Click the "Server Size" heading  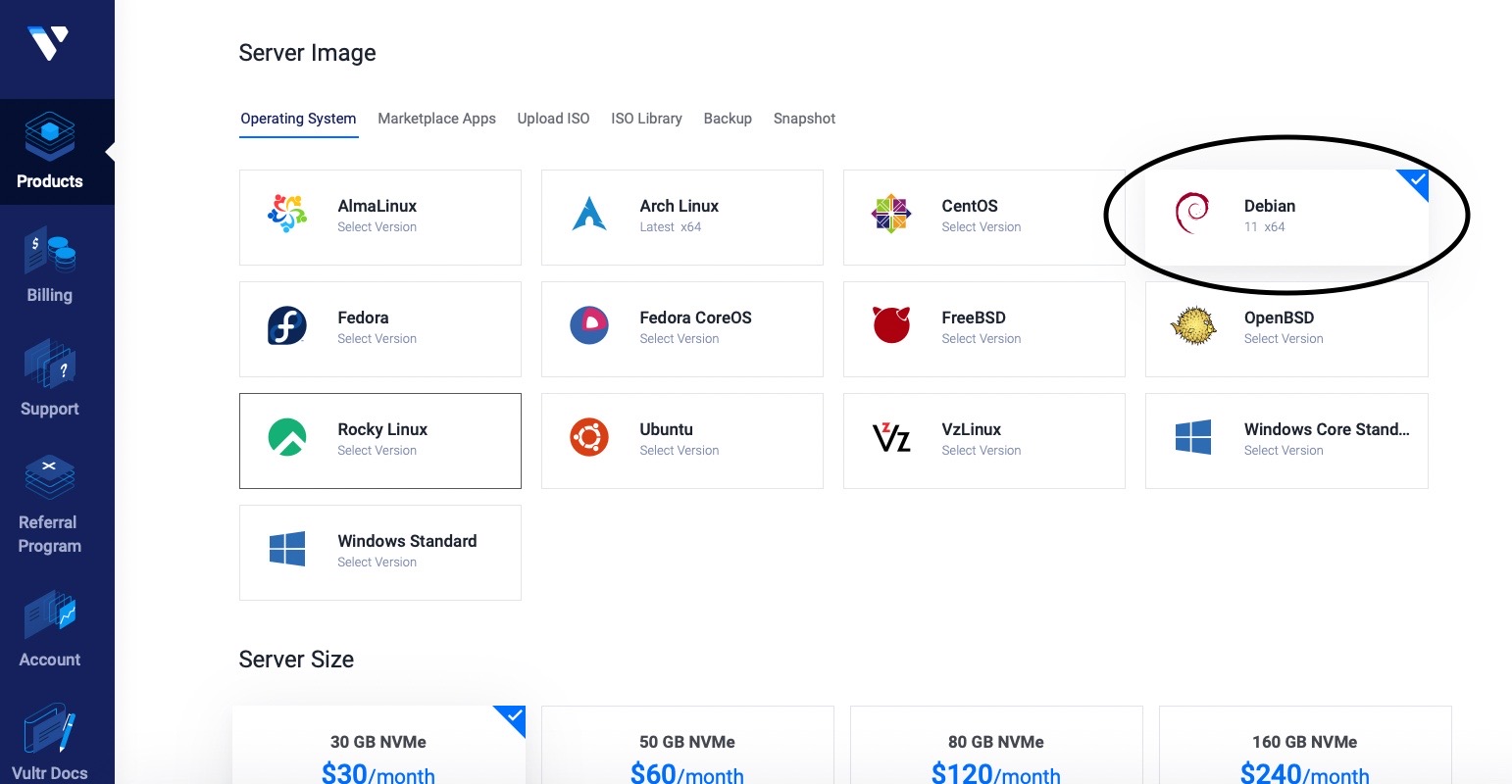pyautogui.click(x=296, y=660)
